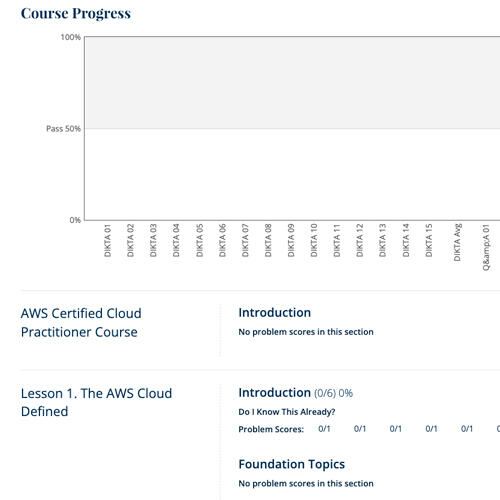
Task: Open the AWS Certified Cloud Practitioner Course chapter
Action: [81, 323]
